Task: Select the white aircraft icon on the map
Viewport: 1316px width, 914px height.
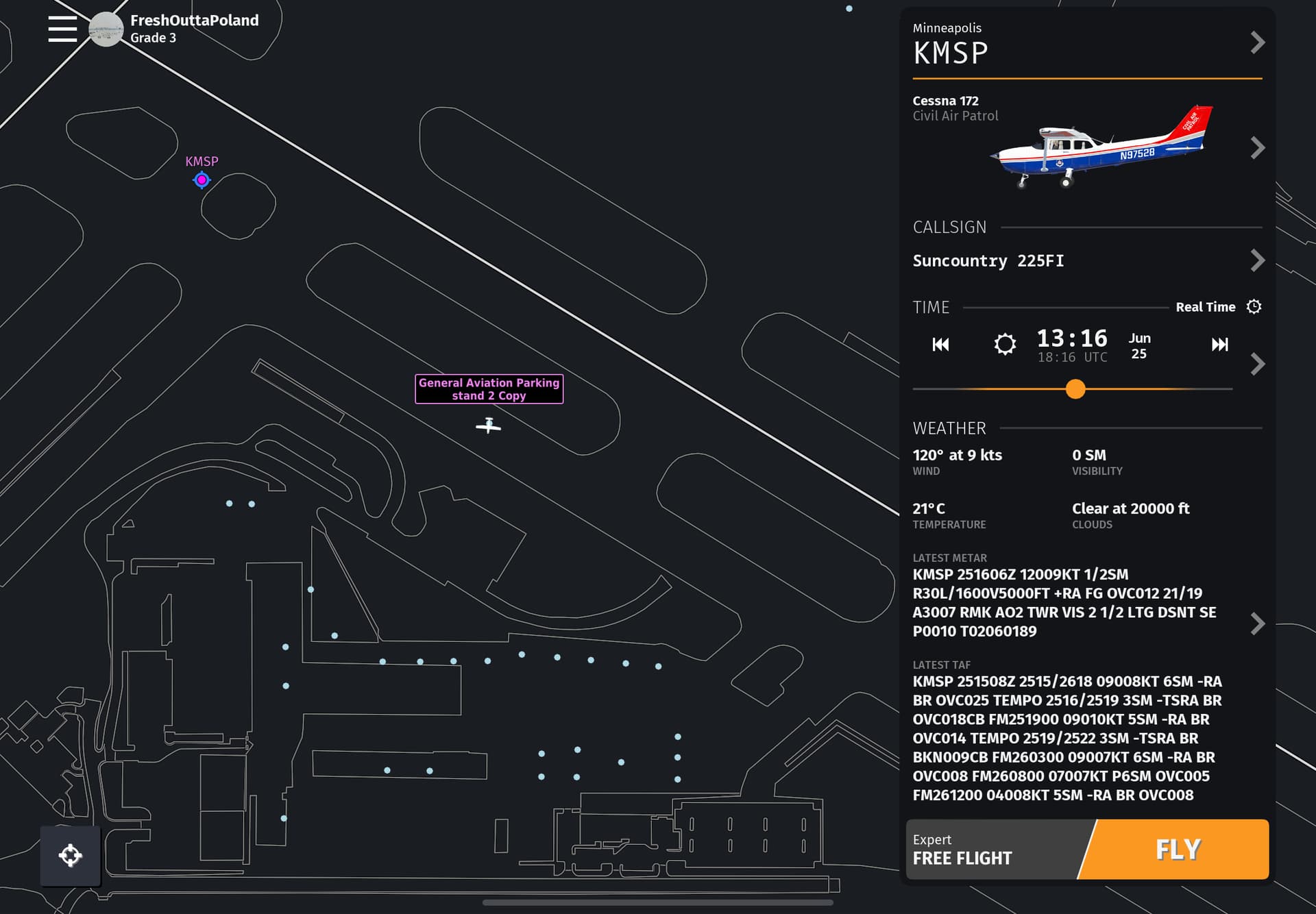Action: 489,425
